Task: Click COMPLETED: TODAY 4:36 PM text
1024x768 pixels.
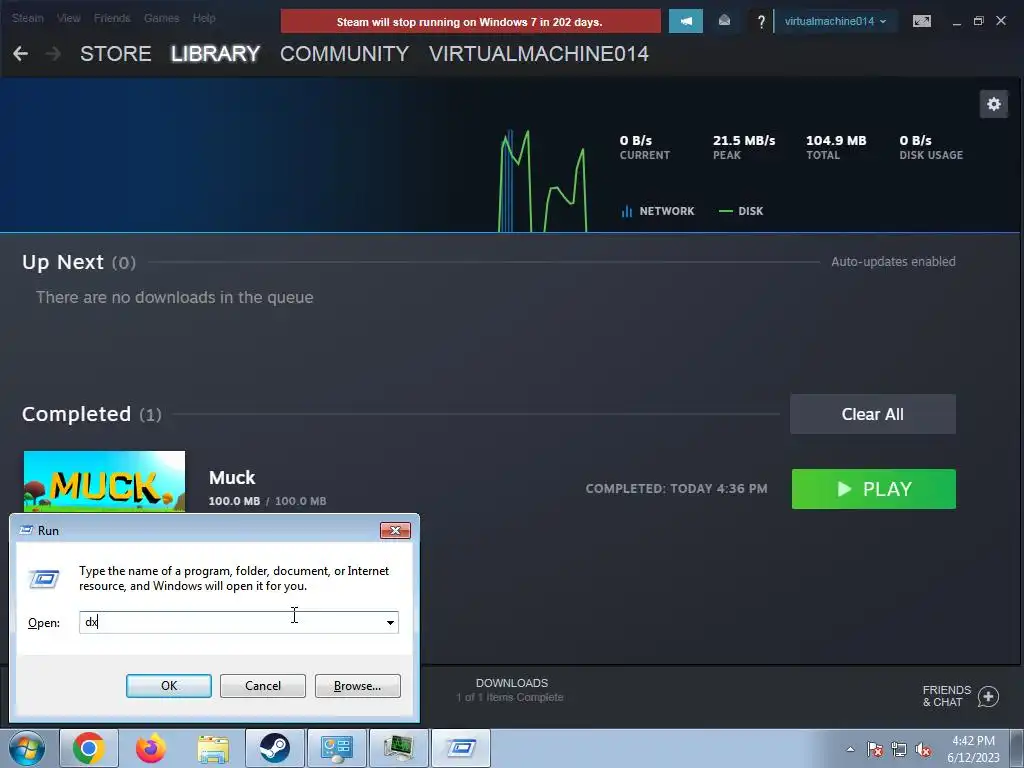Action: click(x=677, y=488)
